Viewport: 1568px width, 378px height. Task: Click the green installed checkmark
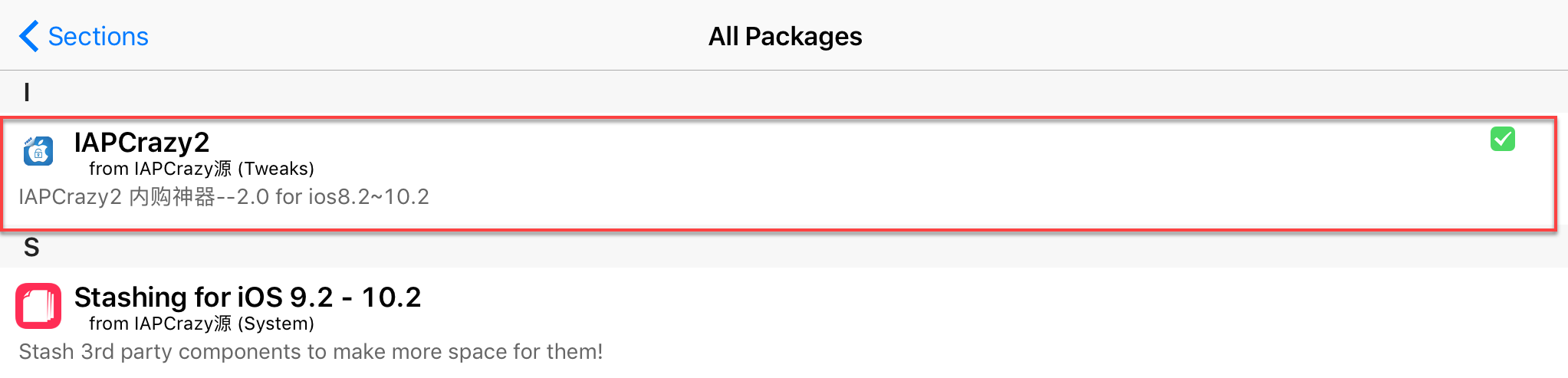[x=1503, y=139]
